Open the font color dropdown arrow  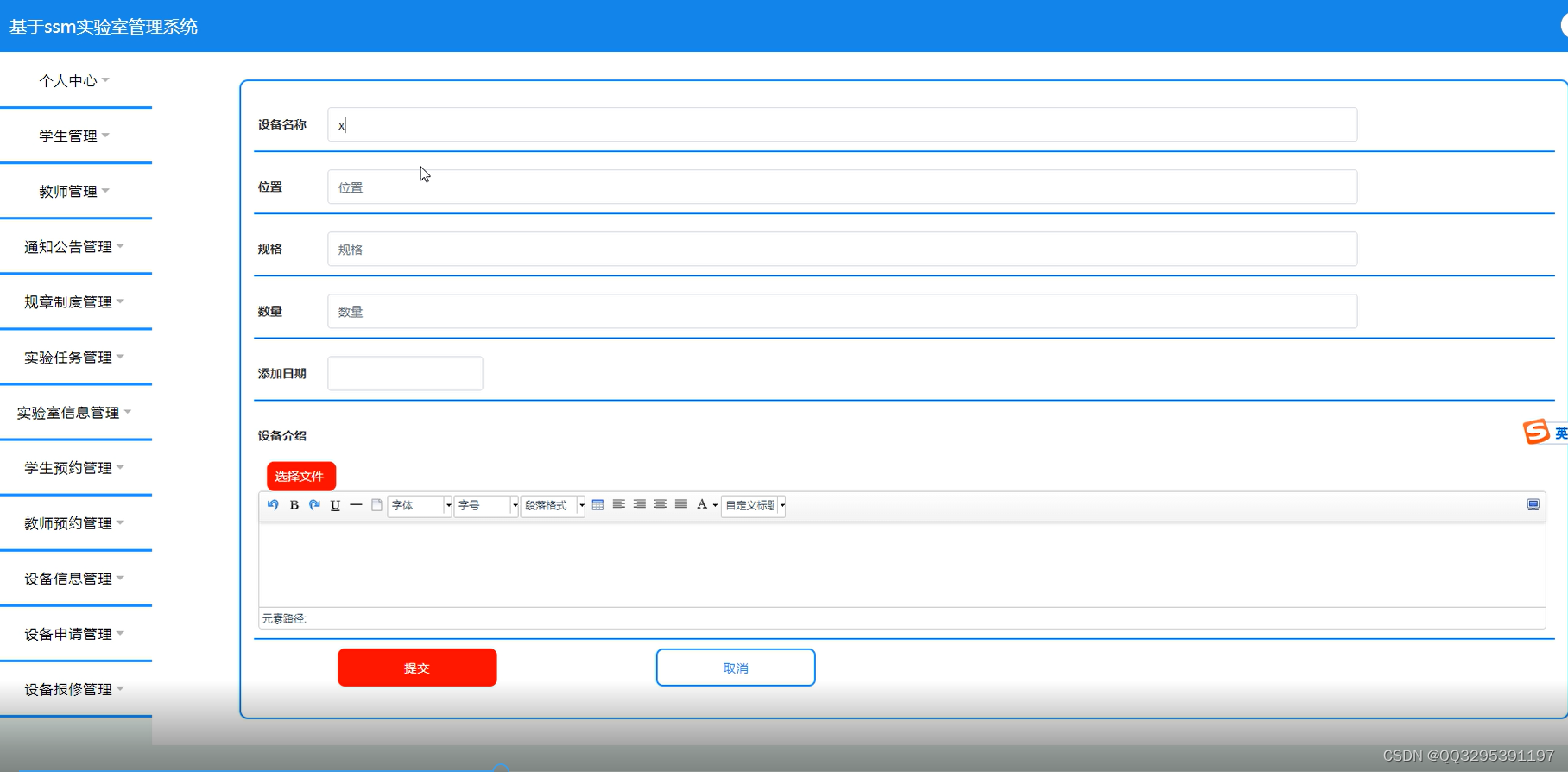pyautogui.click(x=715, y=506)
